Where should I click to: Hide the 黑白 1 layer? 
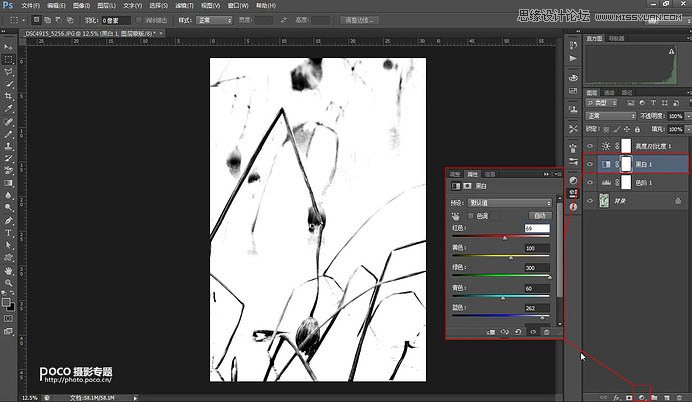[590, 162]
